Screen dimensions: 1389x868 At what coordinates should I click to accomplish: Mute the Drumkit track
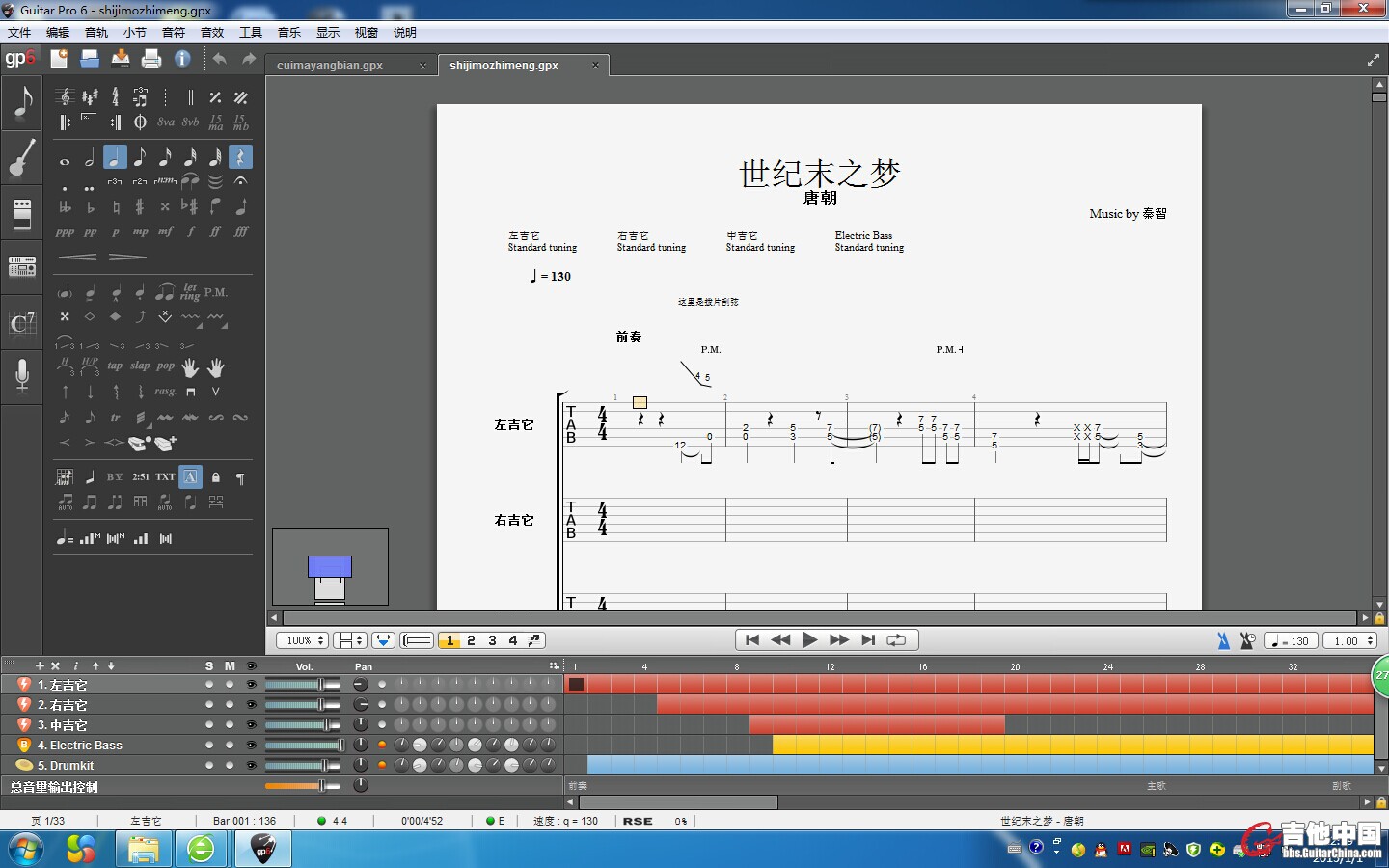(x=230, y=766)
